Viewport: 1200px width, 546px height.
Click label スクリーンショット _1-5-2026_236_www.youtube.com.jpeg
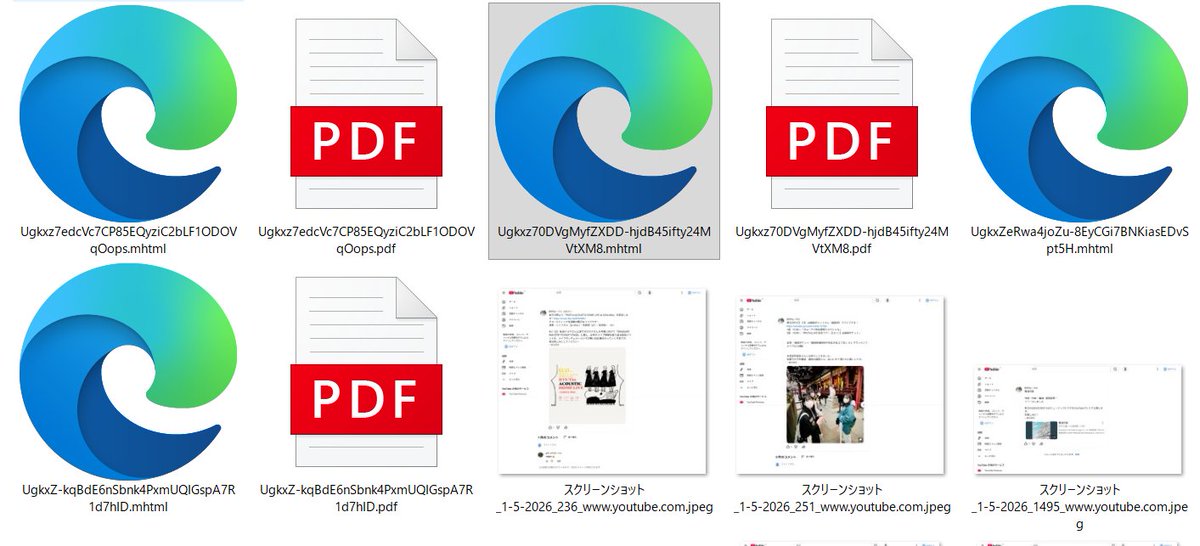[x=604, y=498]
